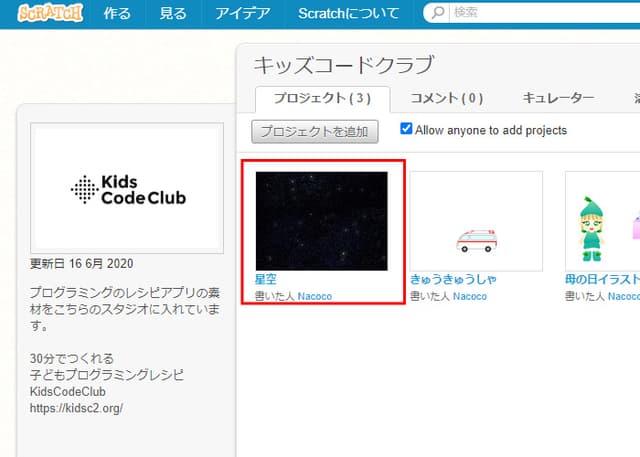Viewport: 640px width, 457px height.
Task: Open the 母の日イラスト project title link
Action: [602, 281]
